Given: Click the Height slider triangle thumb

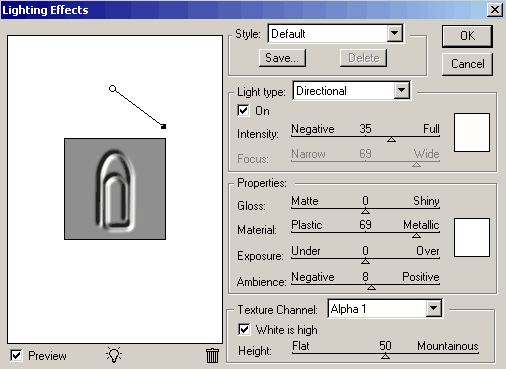Looking at the screenshot, I should tap(385, 356).
